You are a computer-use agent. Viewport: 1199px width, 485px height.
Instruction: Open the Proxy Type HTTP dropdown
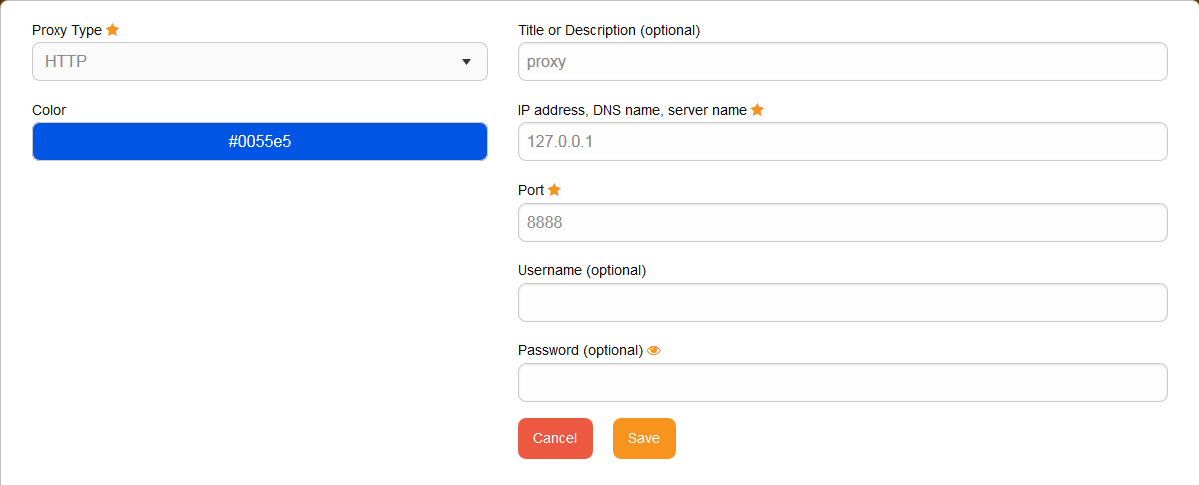tap(259, 61)
